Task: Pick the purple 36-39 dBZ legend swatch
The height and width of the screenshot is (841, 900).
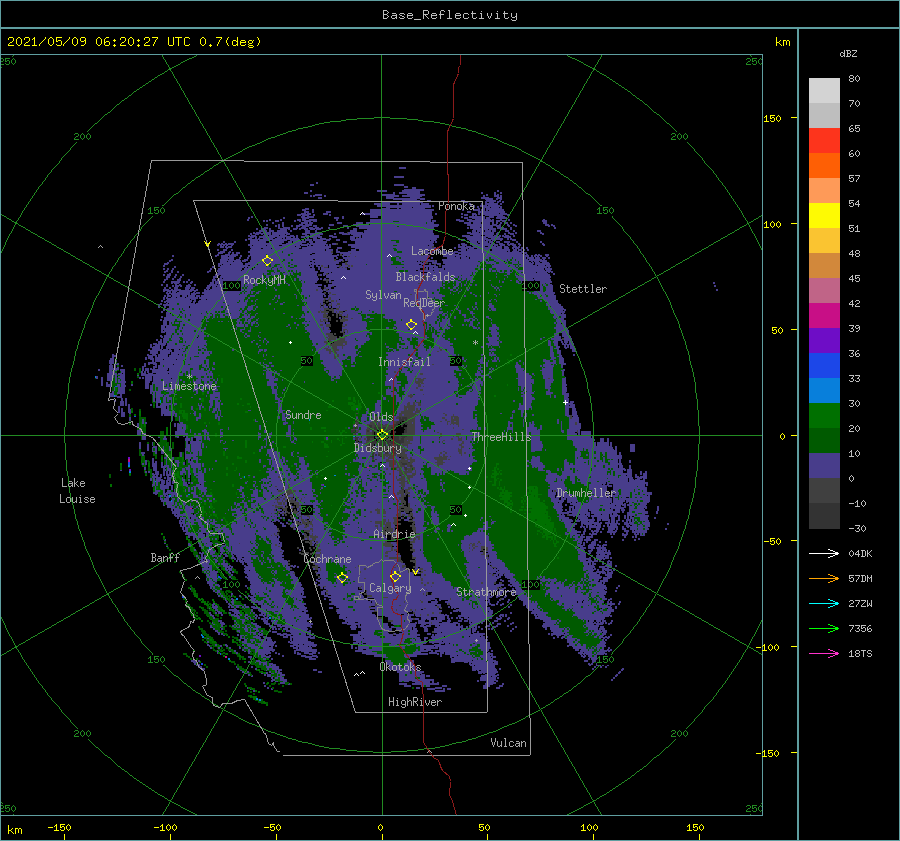Action: coord(824,341)
